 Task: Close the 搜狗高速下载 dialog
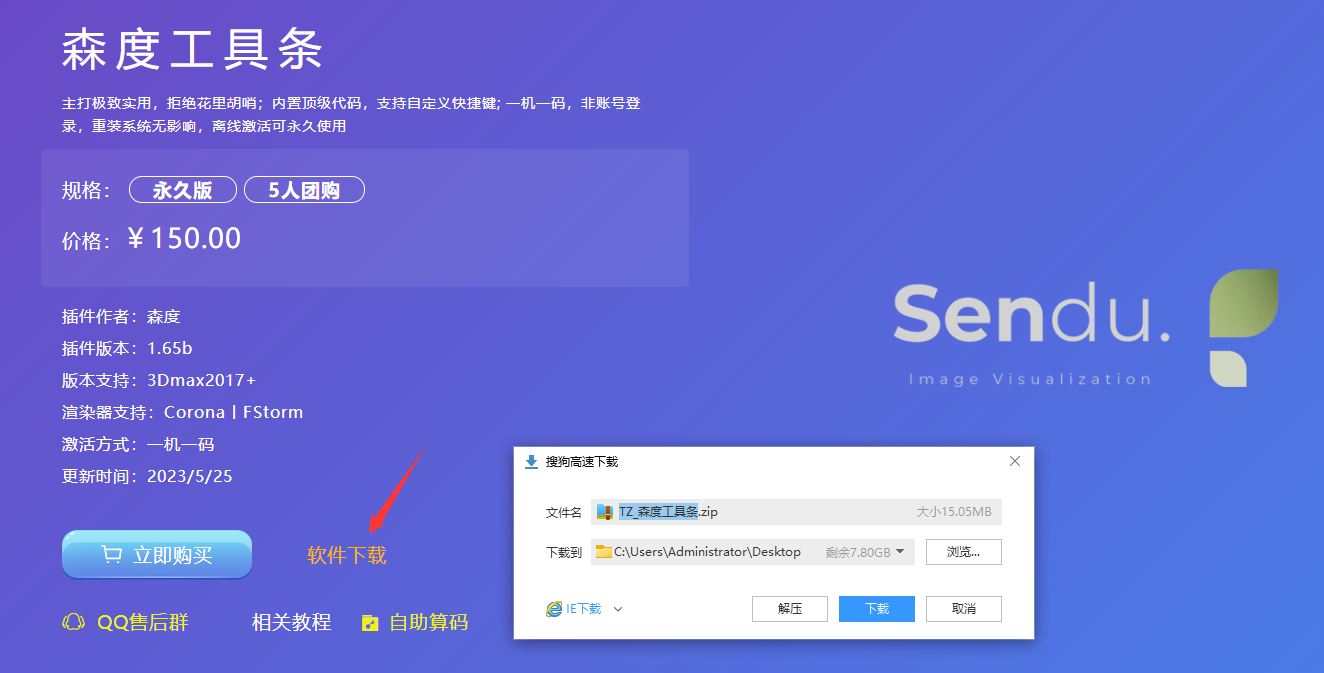click(1015, 461)
